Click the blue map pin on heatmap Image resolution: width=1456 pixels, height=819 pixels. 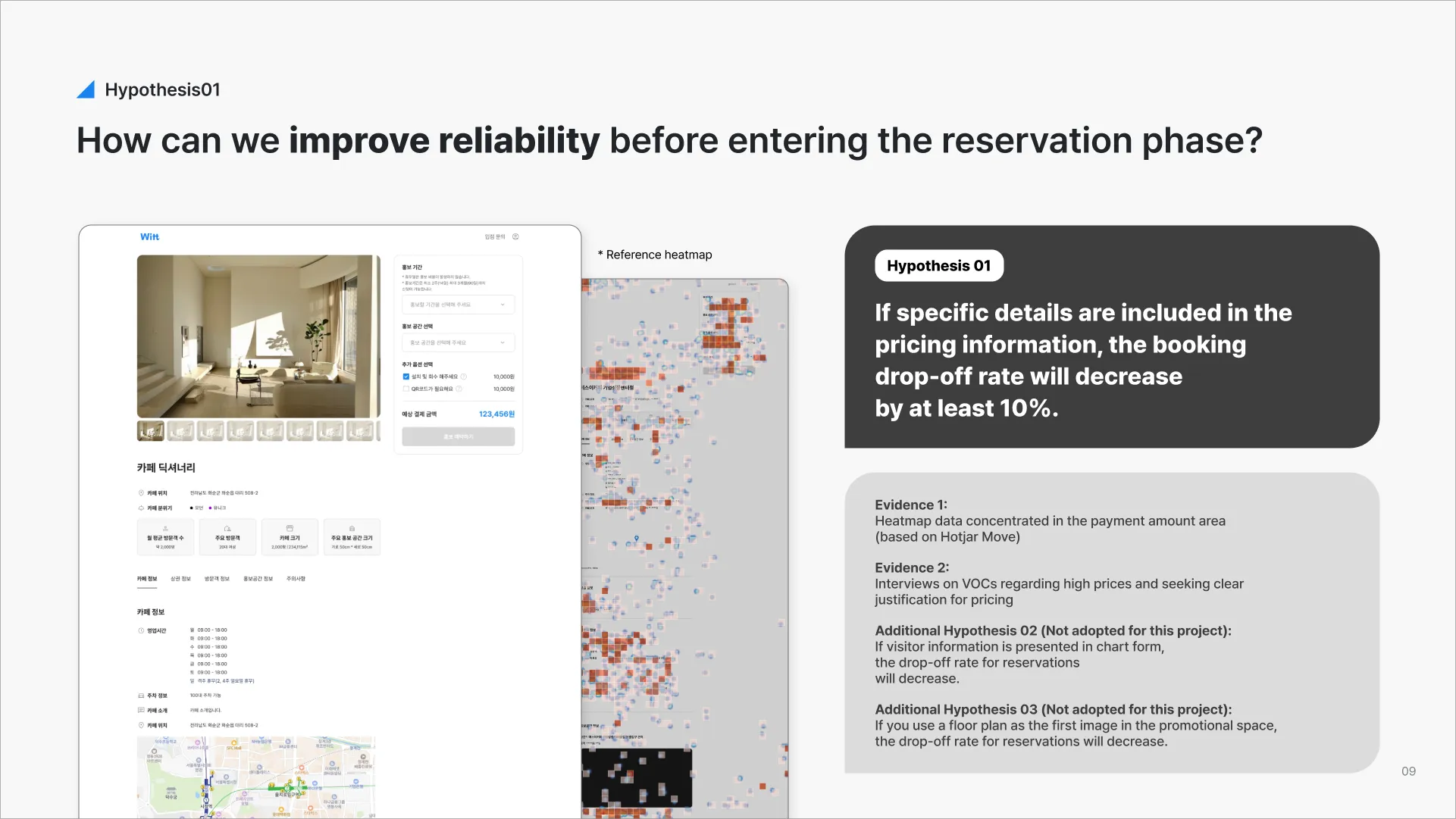pyautogui.click(x=637, y=539)
